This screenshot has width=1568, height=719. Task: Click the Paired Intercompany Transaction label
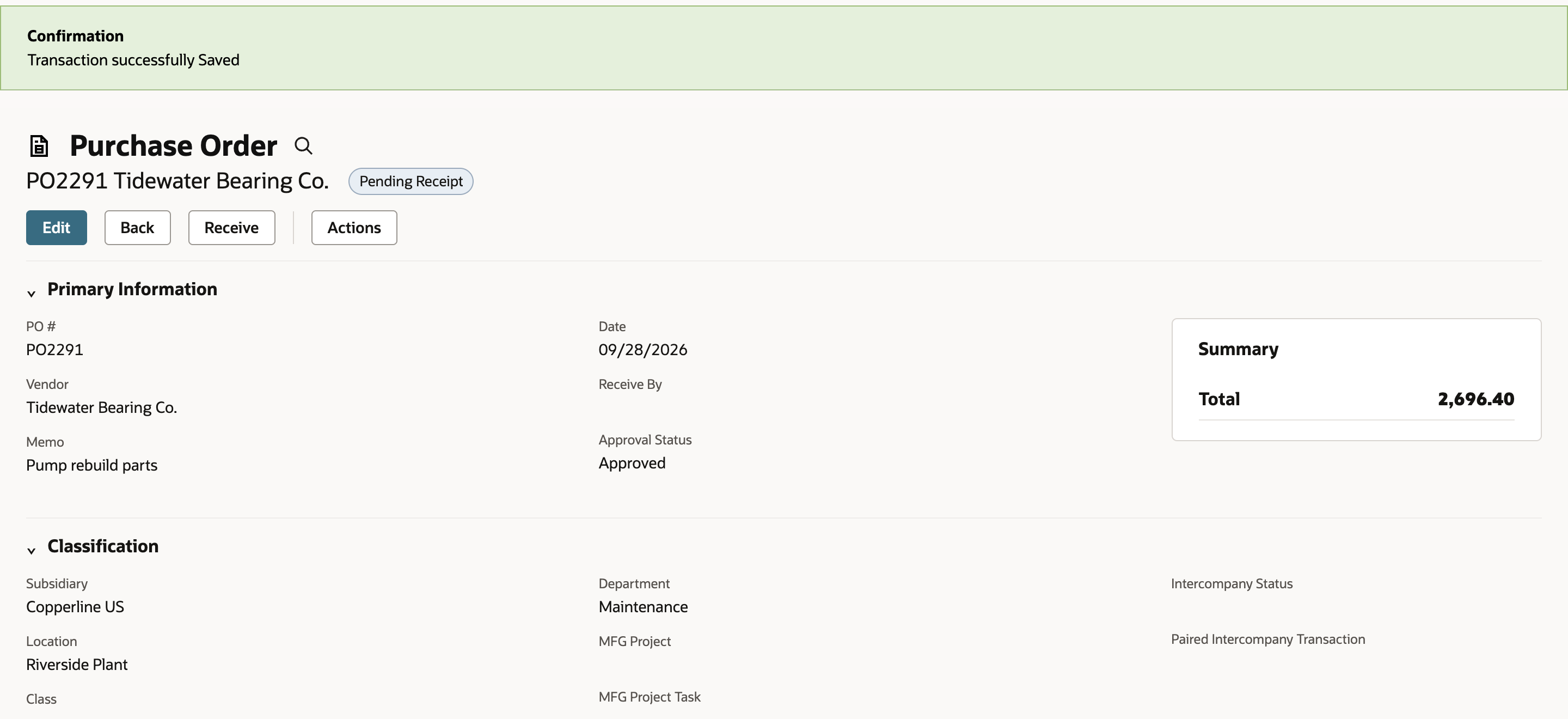pos(1268,639)
